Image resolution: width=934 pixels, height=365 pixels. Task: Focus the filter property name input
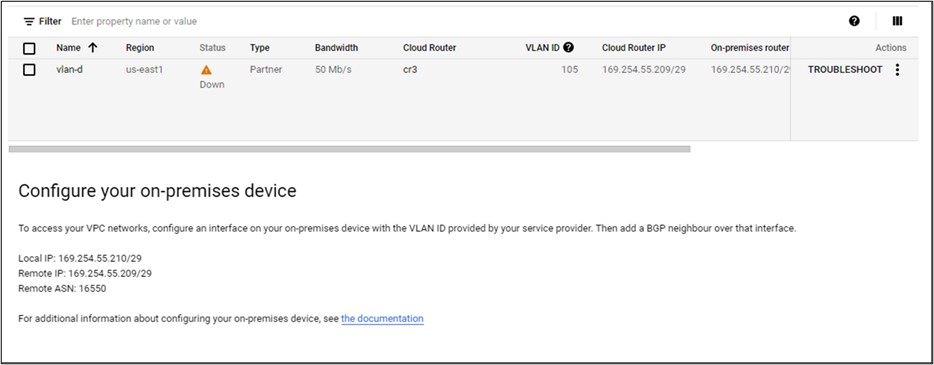[x=134, y=21]
